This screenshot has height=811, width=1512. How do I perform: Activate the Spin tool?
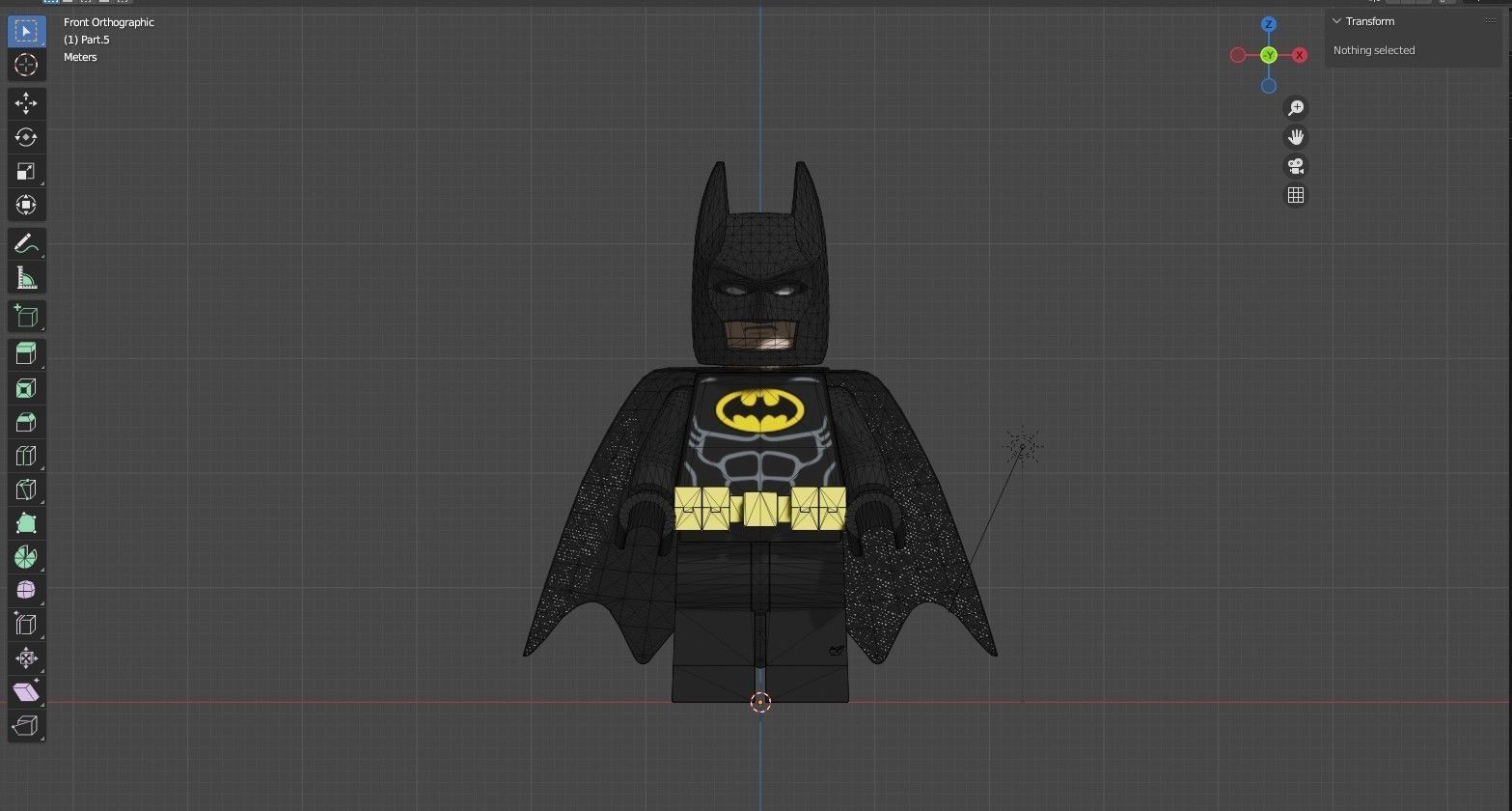pos(26,557)
